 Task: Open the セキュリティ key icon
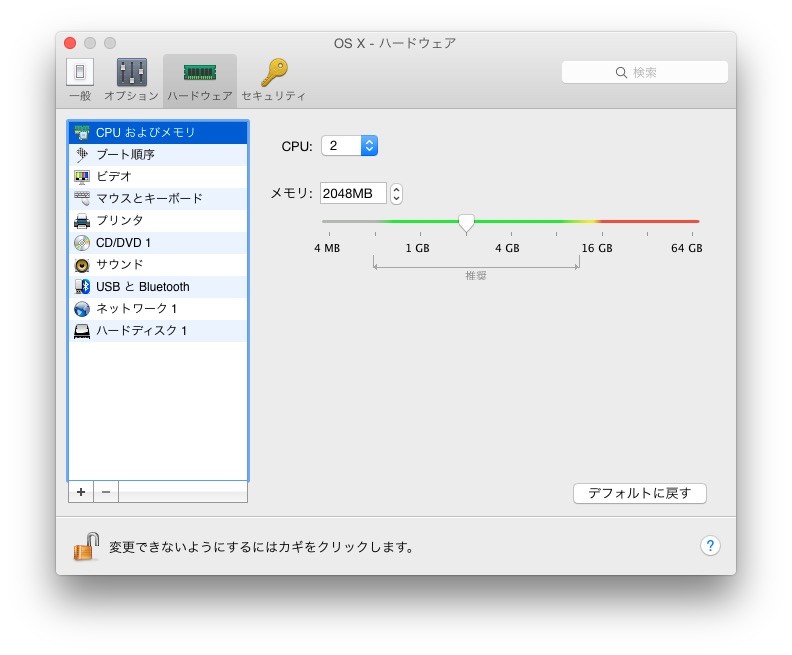point(274,72)
